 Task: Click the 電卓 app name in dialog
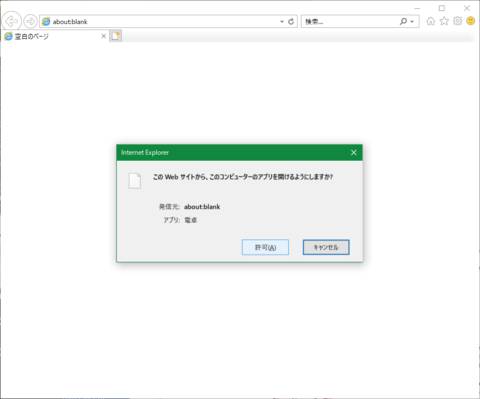pos(191,220)
